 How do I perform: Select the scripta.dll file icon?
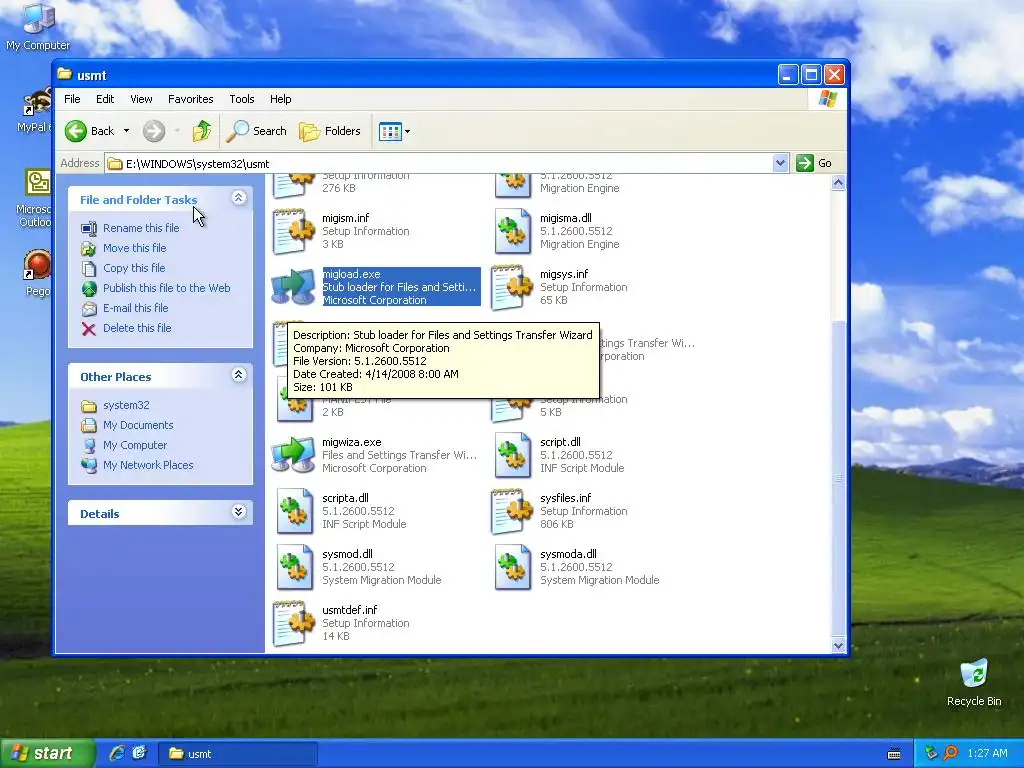click(294, 511)
